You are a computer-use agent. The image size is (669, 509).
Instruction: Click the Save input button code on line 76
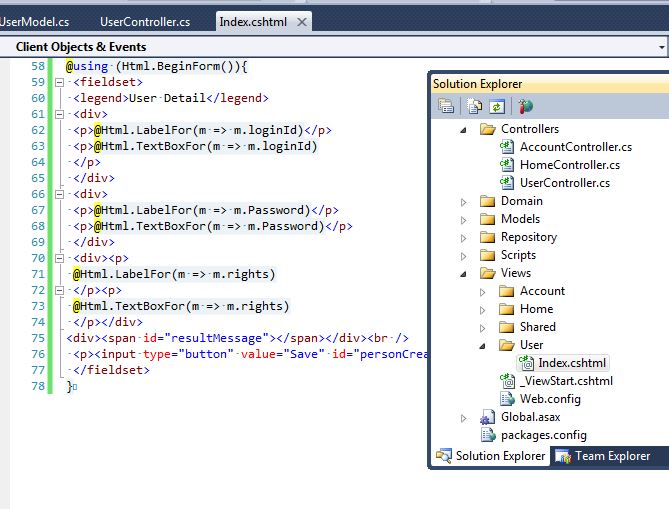point(261,354)
